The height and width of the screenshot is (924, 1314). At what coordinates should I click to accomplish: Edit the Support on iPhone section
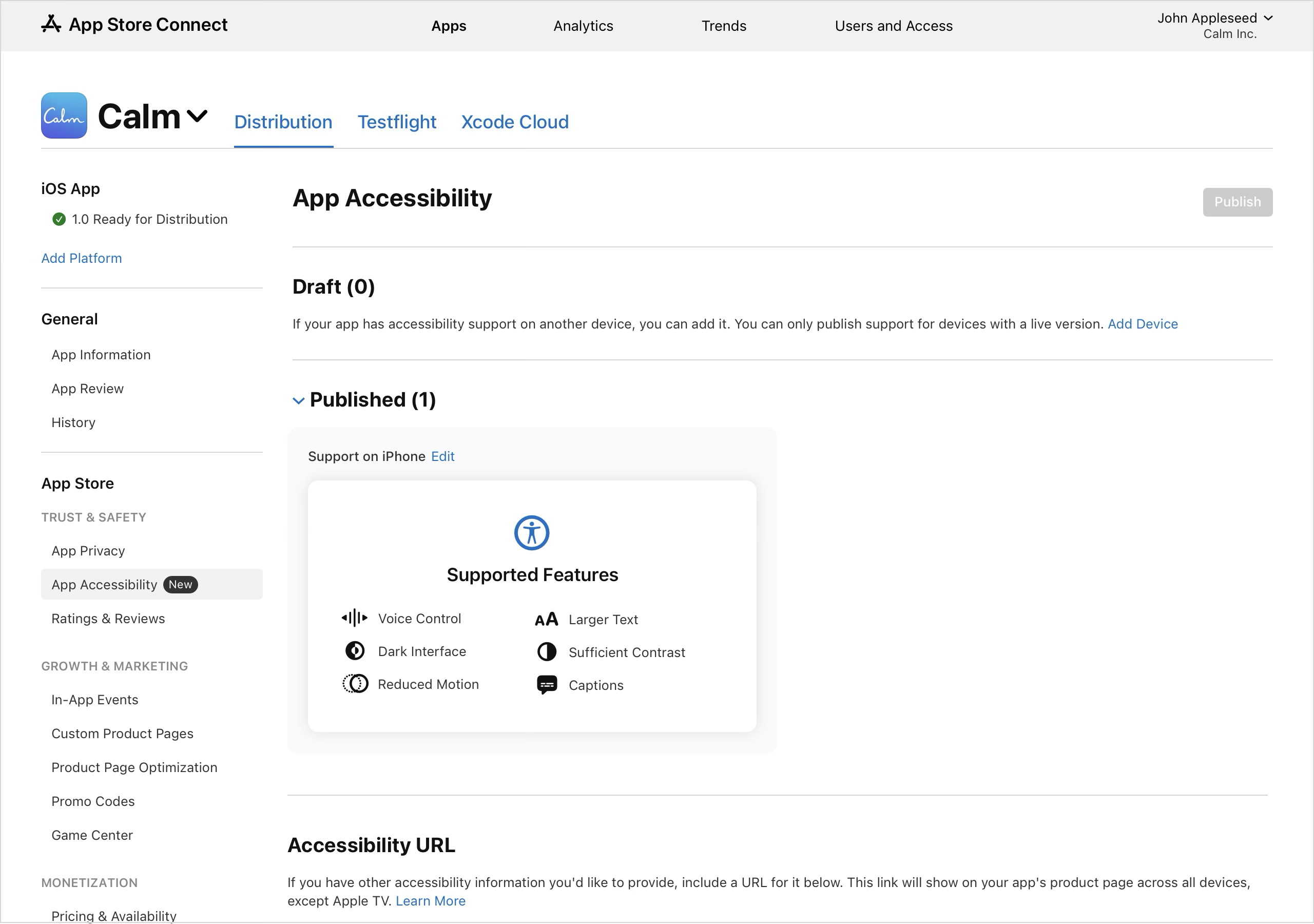442,456
